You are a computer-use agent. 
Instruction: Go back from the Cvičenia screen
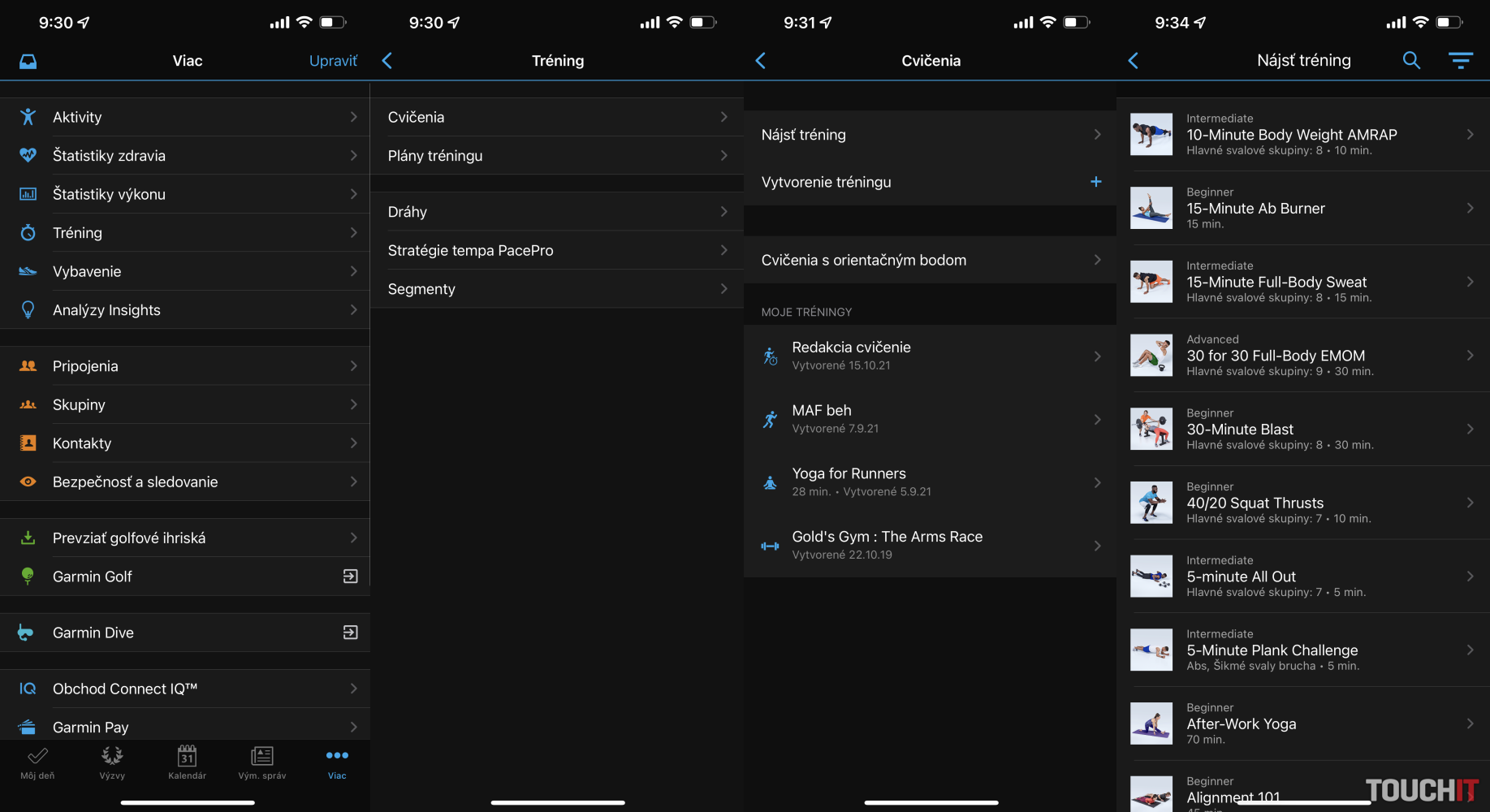tap(761, 61)
